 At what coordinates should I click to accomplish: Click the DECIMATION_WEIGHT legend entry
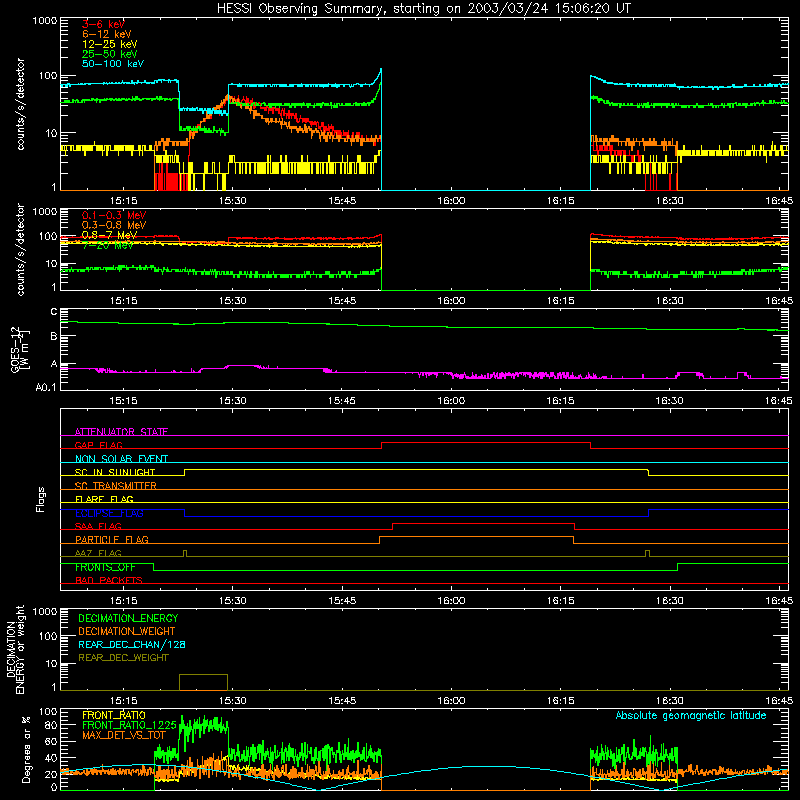tap(127, 631)
